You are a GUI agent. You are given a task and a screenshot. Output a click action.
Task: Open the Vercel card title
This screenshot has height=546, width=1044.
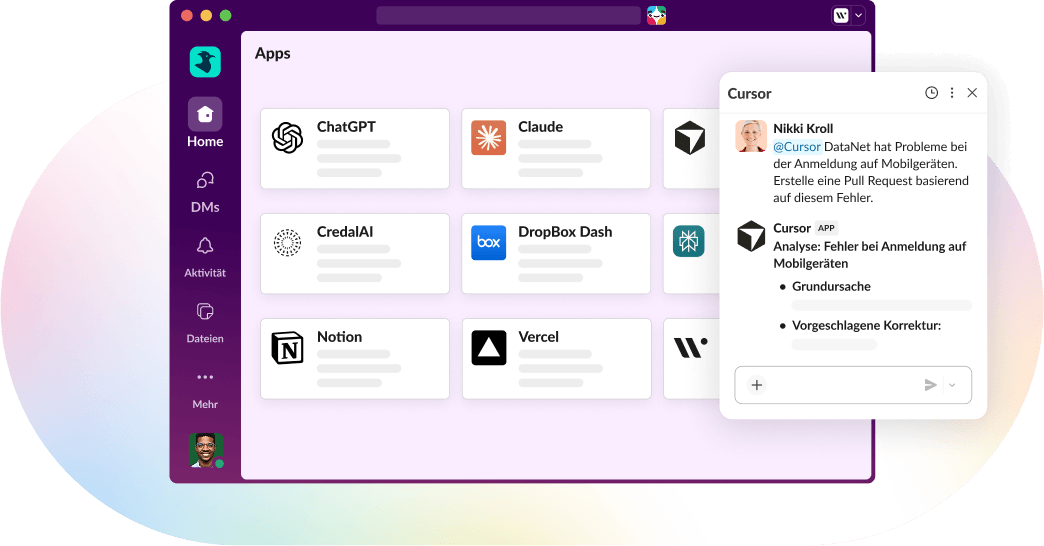(539, 337)
